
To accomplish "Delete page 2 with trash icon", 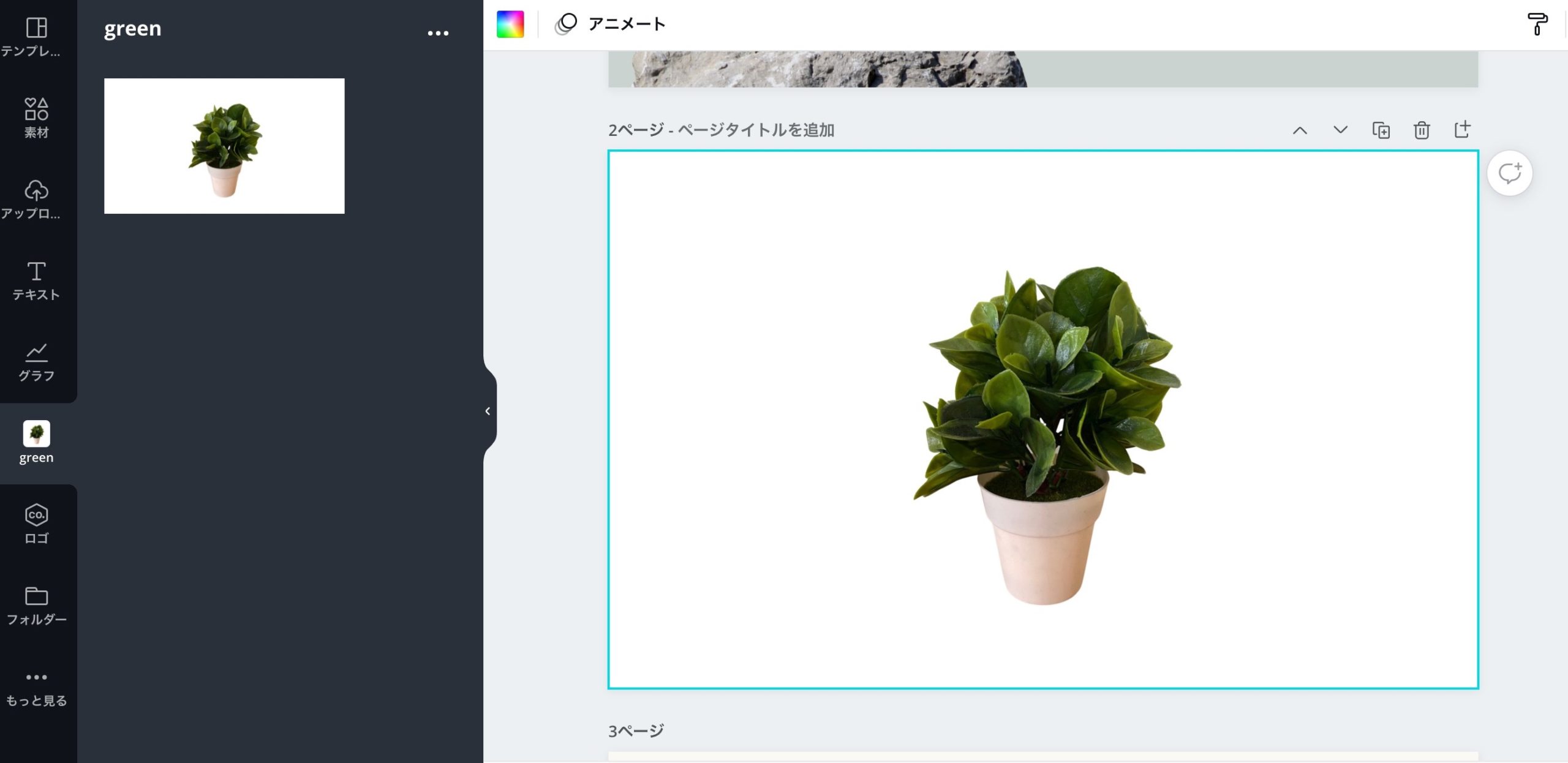I will point(1421,130).
